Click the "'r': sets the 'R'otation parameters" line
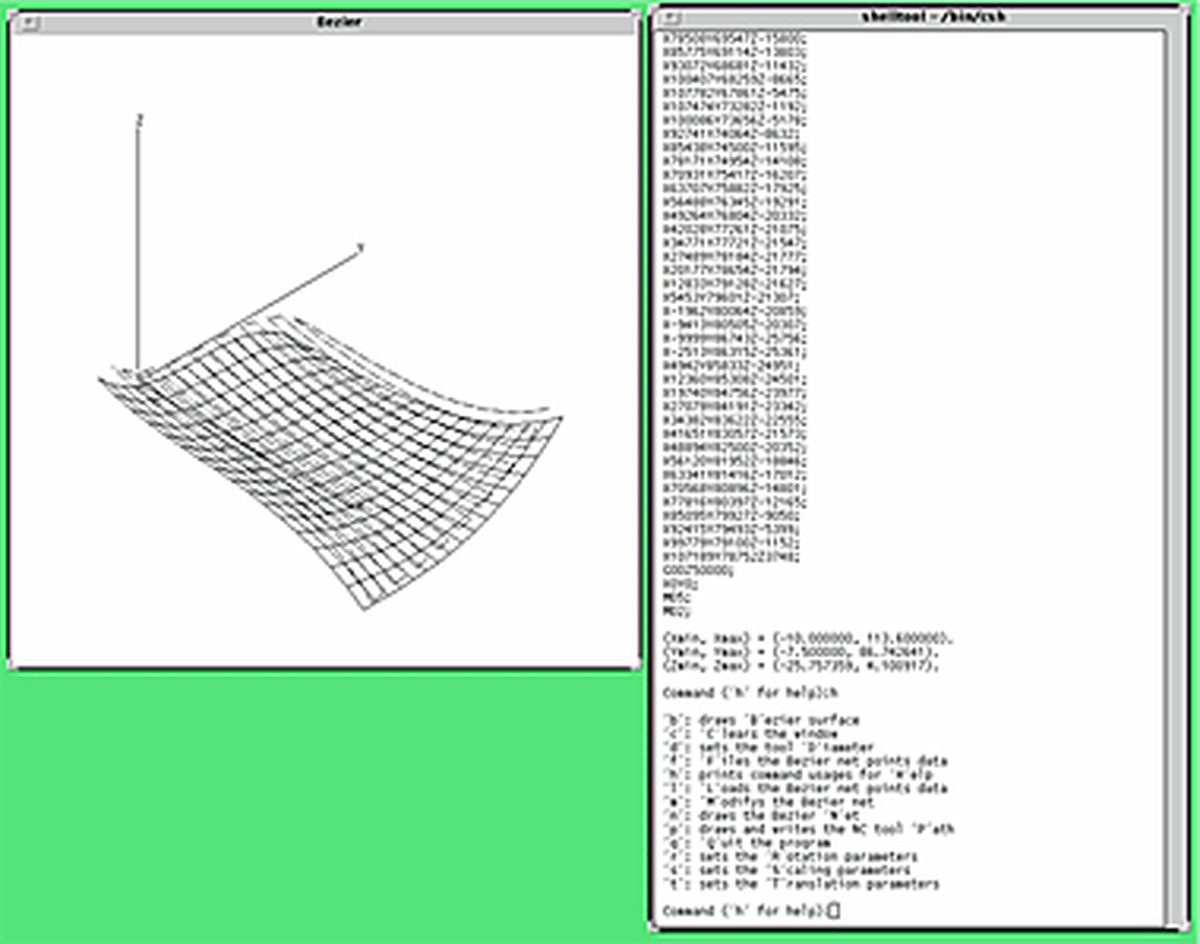 pyautogui.click(x=790, y=857)
